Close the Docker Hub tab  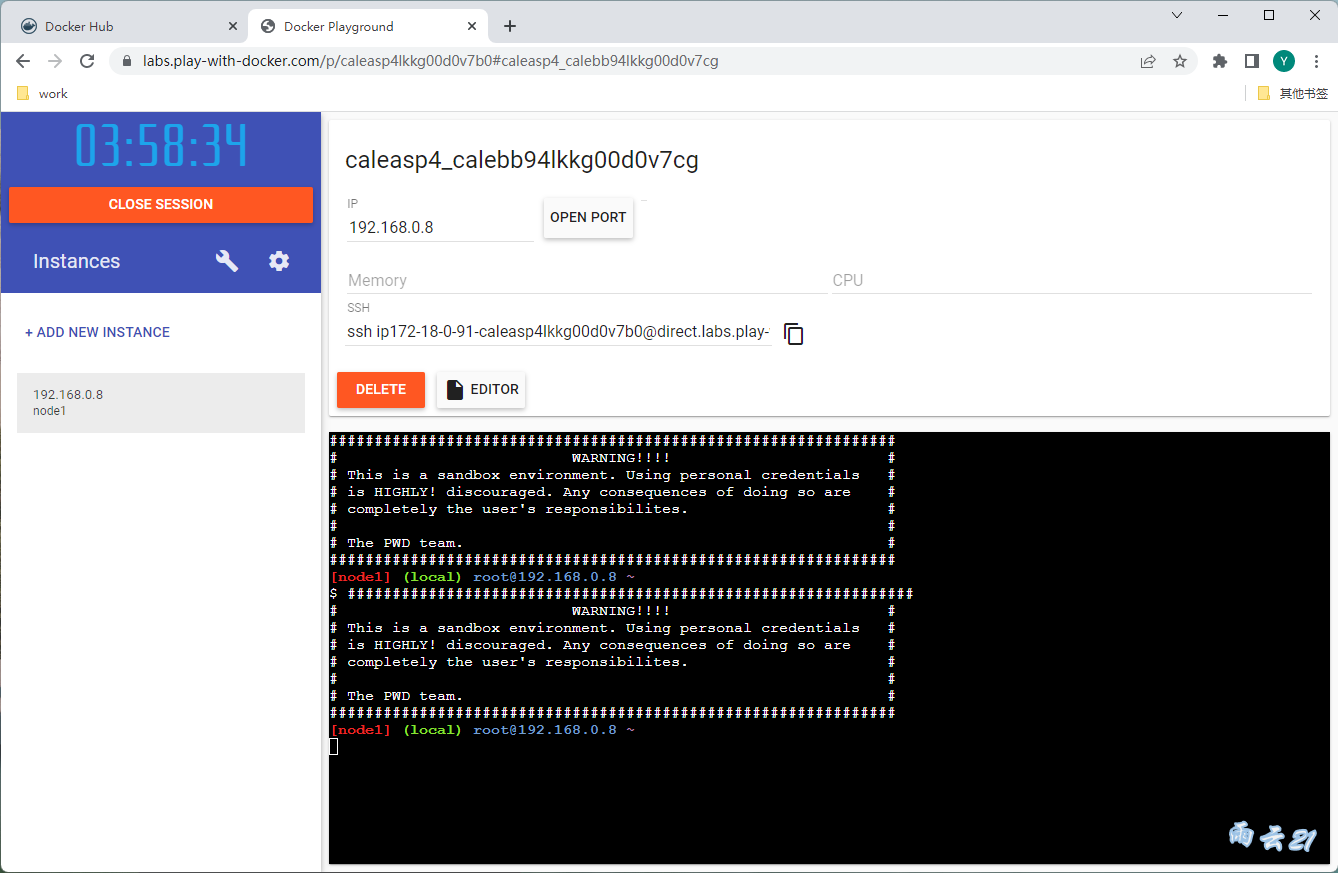tap(233, 26)
